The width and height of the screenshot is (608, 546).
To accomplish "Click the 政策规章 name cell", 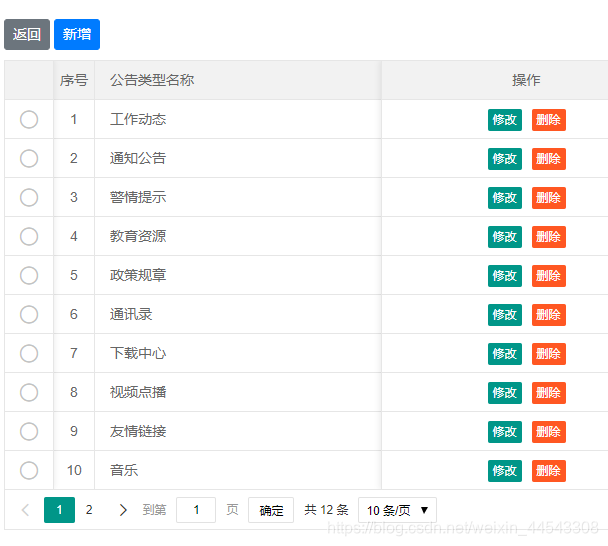I will pyautogui.click(x=238, y=275).
